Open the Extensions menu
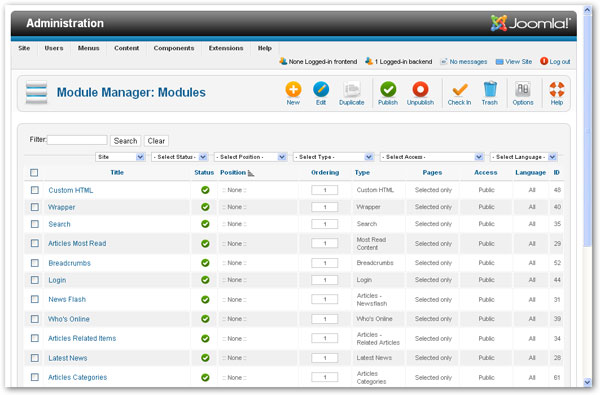 coord(226,48)
